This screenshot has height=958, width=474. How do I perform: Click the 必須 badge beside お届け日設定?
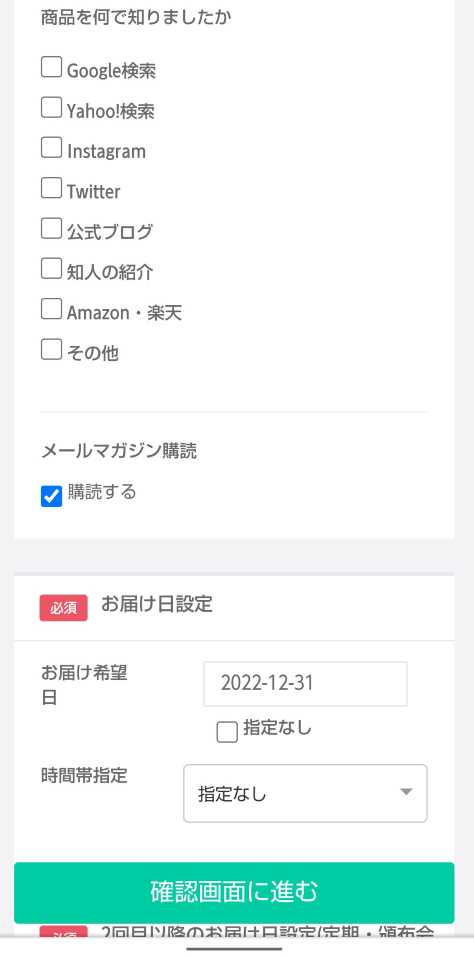point(64,608)
